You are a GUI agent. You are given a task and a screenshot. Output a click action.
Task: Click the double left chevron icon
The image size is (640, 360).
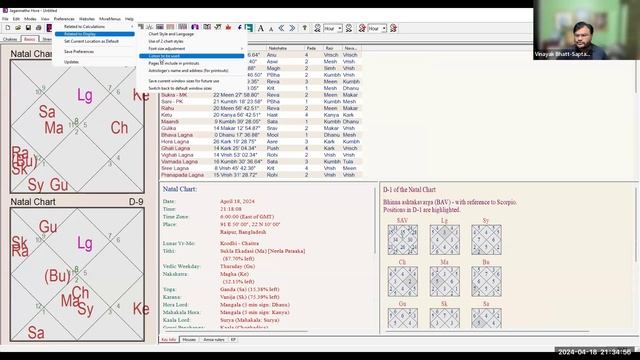click(x=282, y=28)
